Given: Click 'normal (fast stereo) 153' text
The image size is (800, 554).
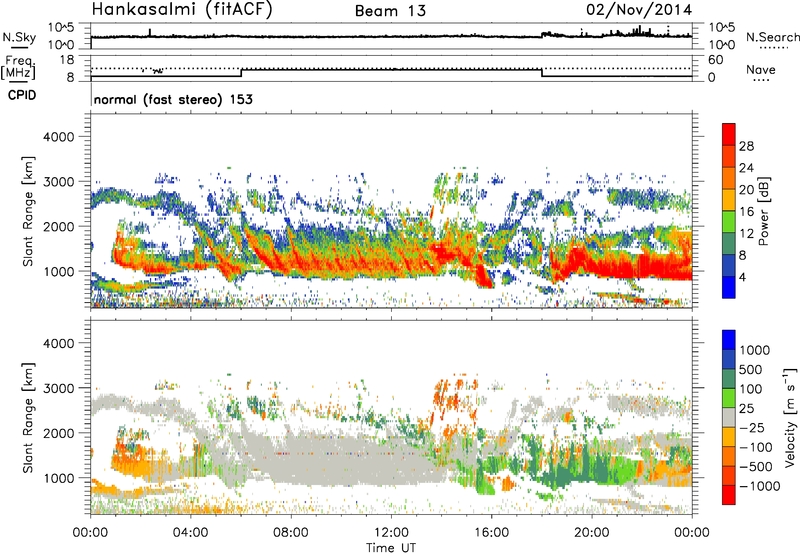Looking at the screenshot, I should tap(173, 99).
